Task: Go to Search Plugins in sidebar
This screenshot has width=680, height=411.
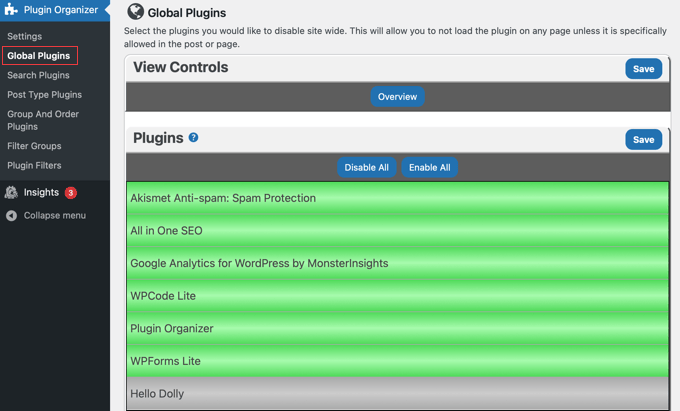Action: coord(38,75)
